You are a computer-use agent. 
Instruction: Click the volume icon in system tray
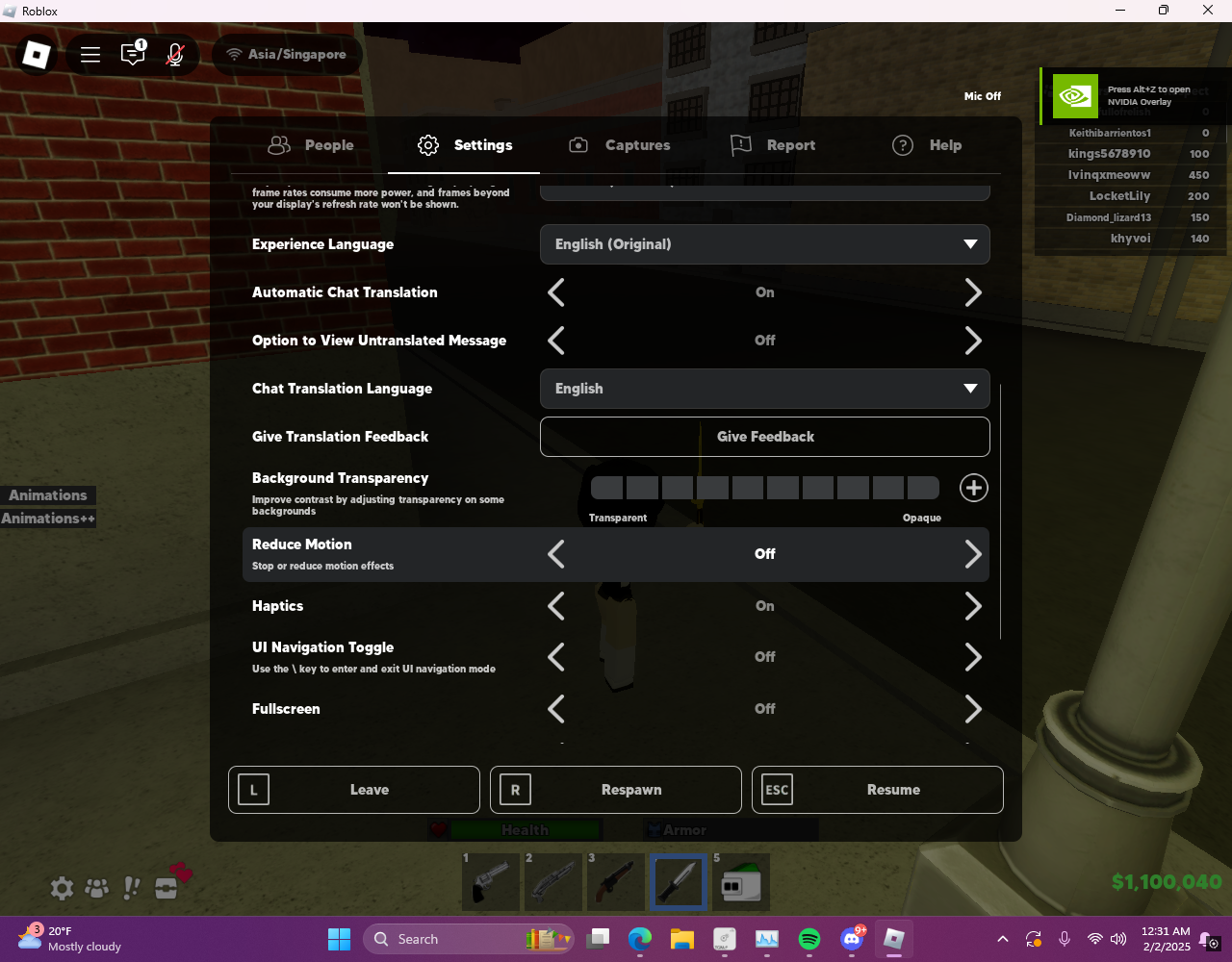[x=1118, y=939]
